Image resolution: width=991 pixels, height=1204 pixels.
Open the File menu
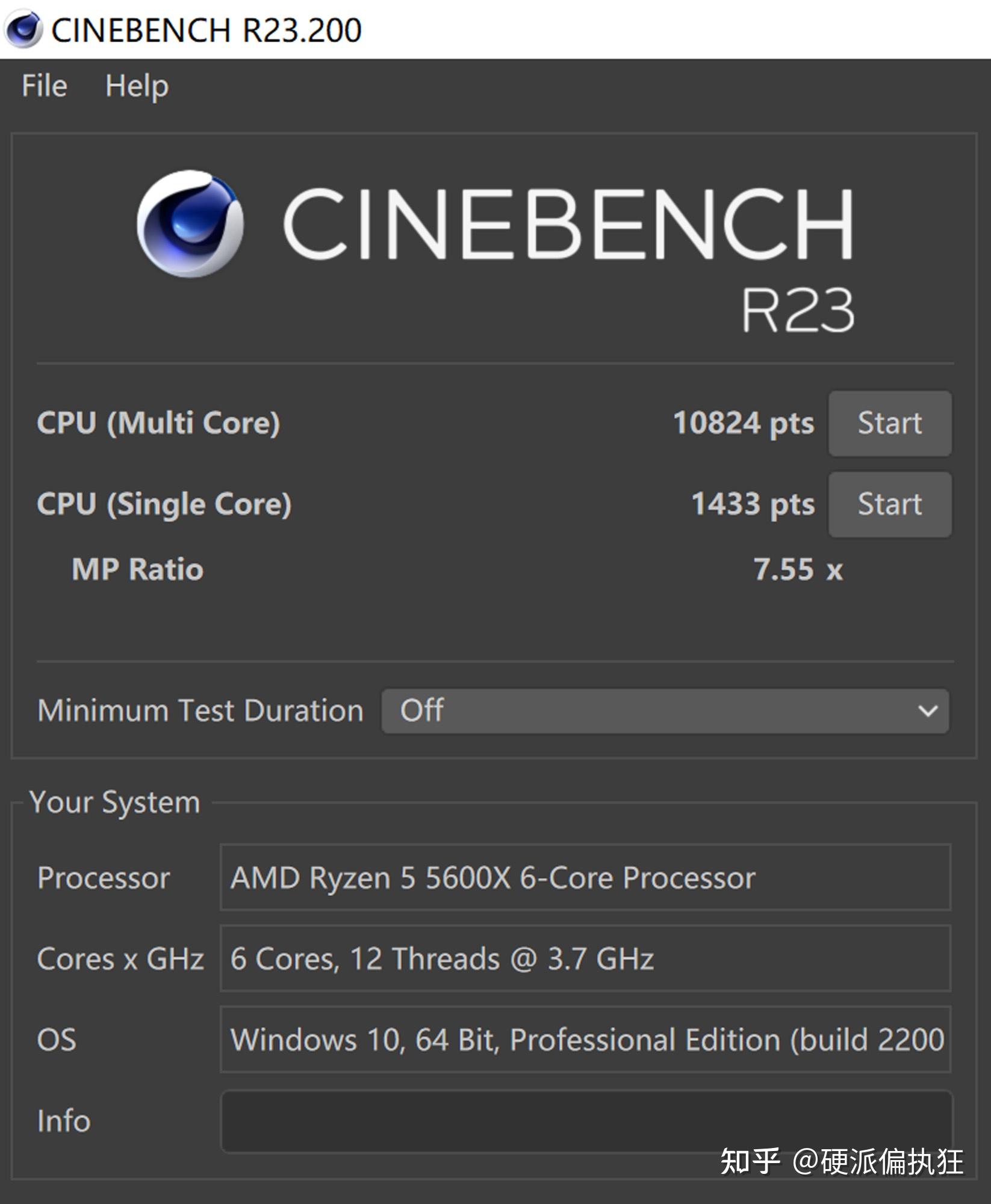[x=44, y=85]
